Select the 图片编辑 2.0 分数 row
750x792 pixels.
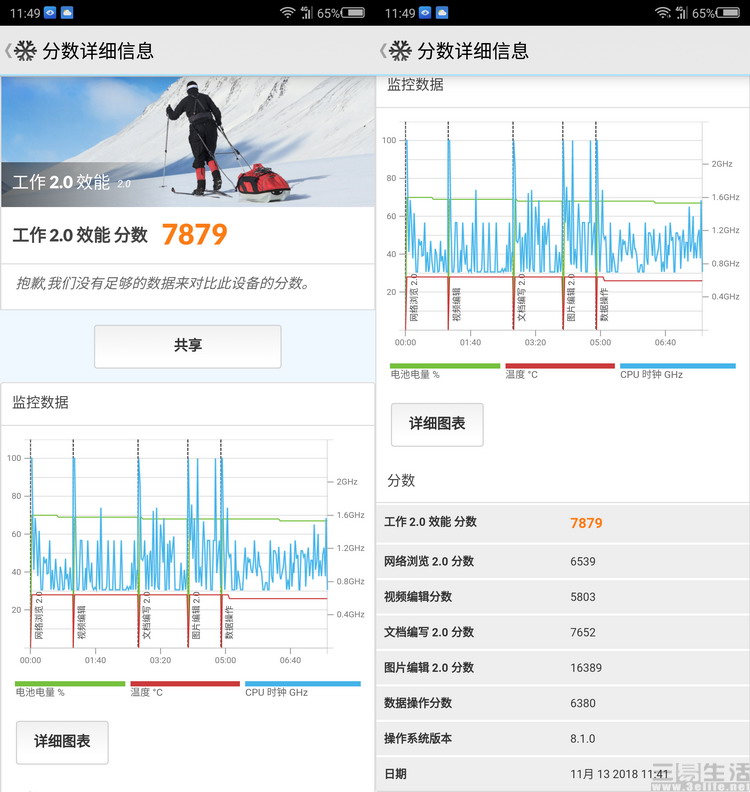562,667
